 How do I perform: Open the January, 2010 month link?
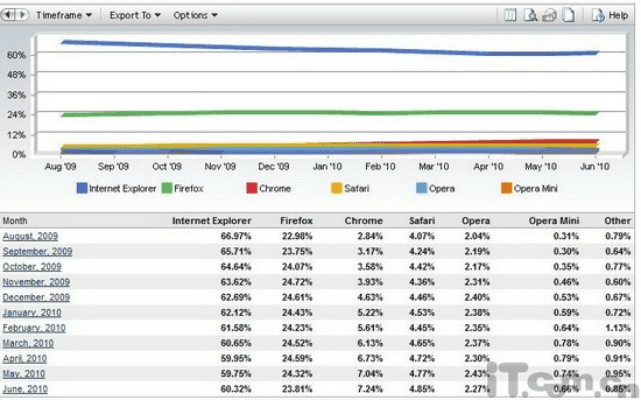31,313
